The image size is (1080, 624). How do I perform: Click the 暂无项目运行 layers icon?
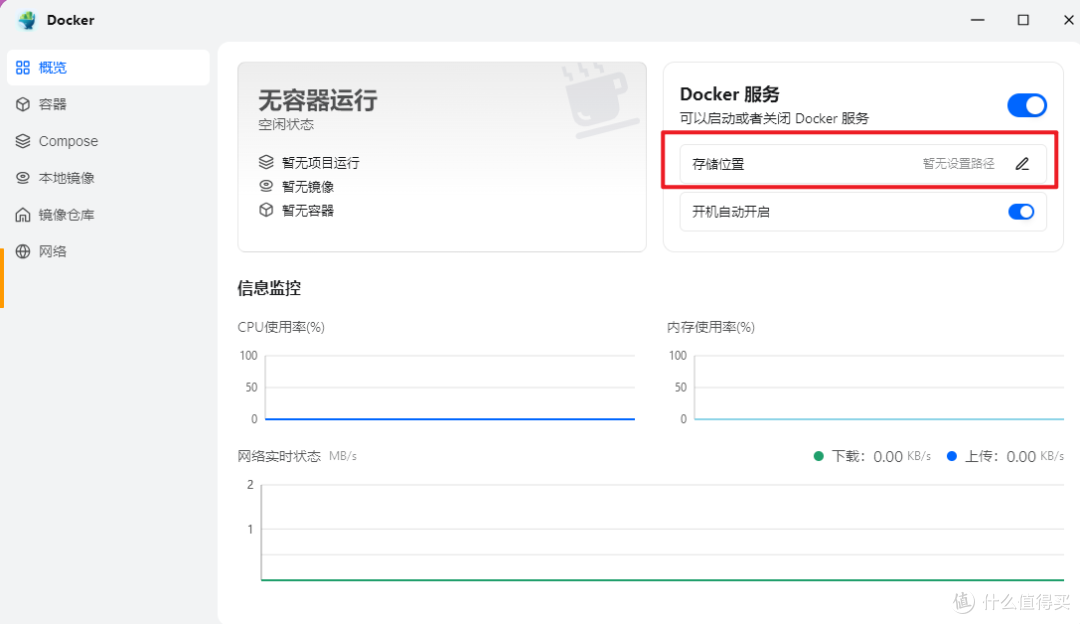266,162
